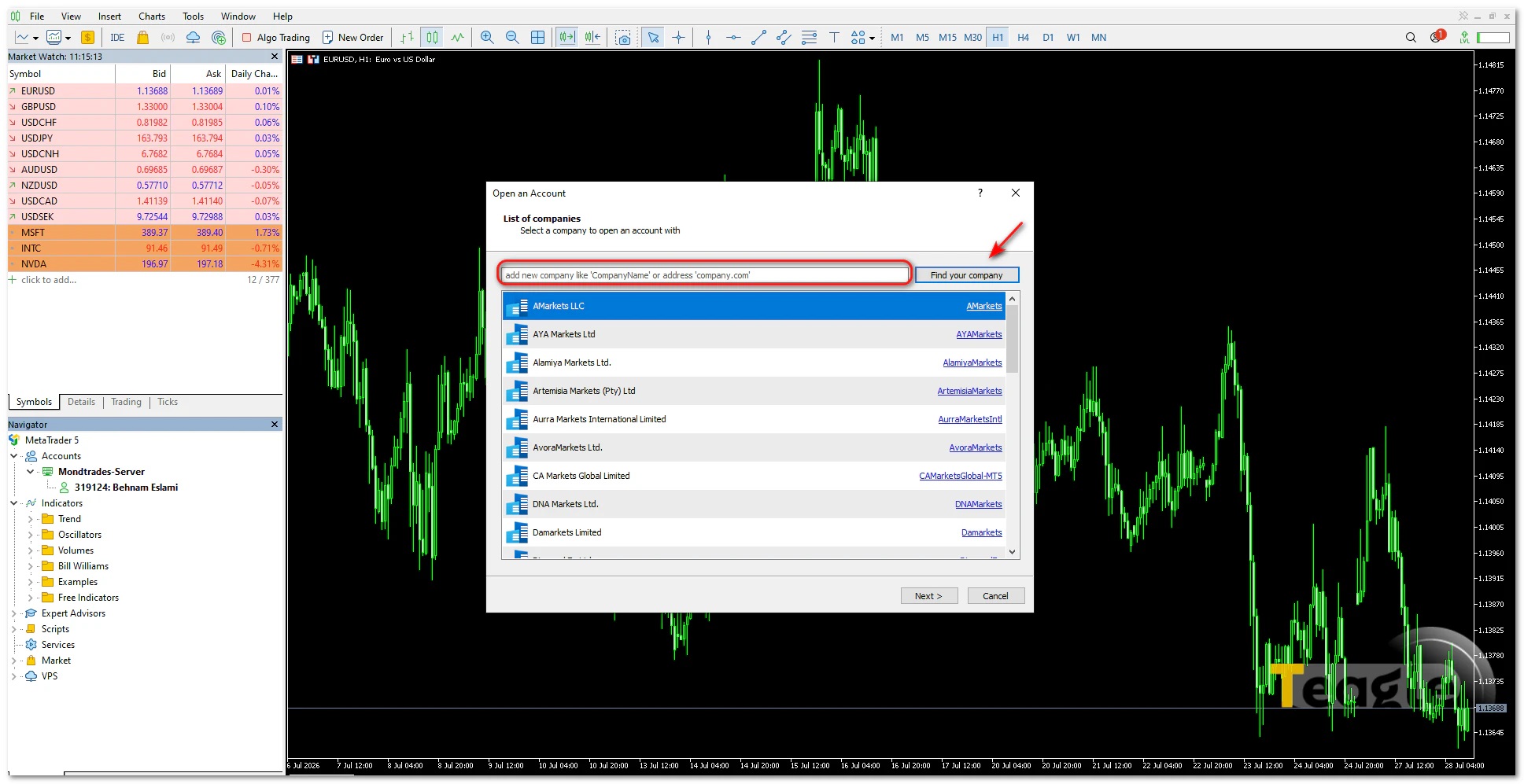This screenshot has width=1524, height=784.
Task: Switch chart timeframe to M5
Action: [x=922, y=37]
